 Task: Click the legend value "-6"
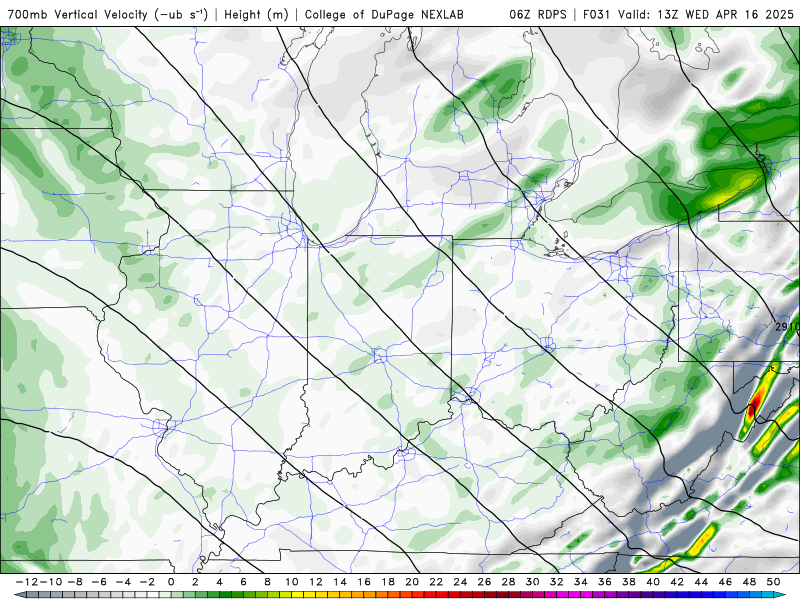coord(98,582)
